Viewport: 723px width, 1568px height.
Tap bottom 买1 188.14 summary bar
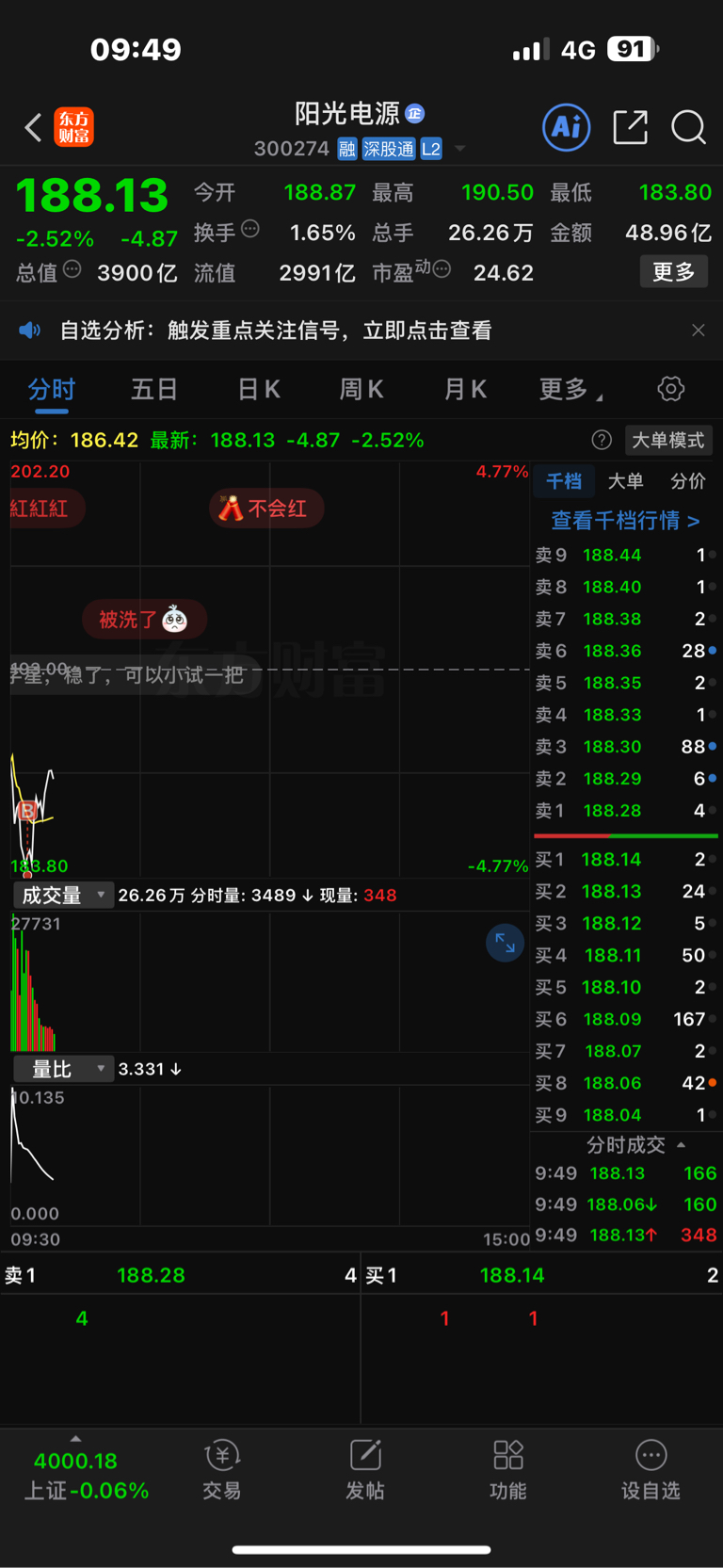(x=542, y=1276)
